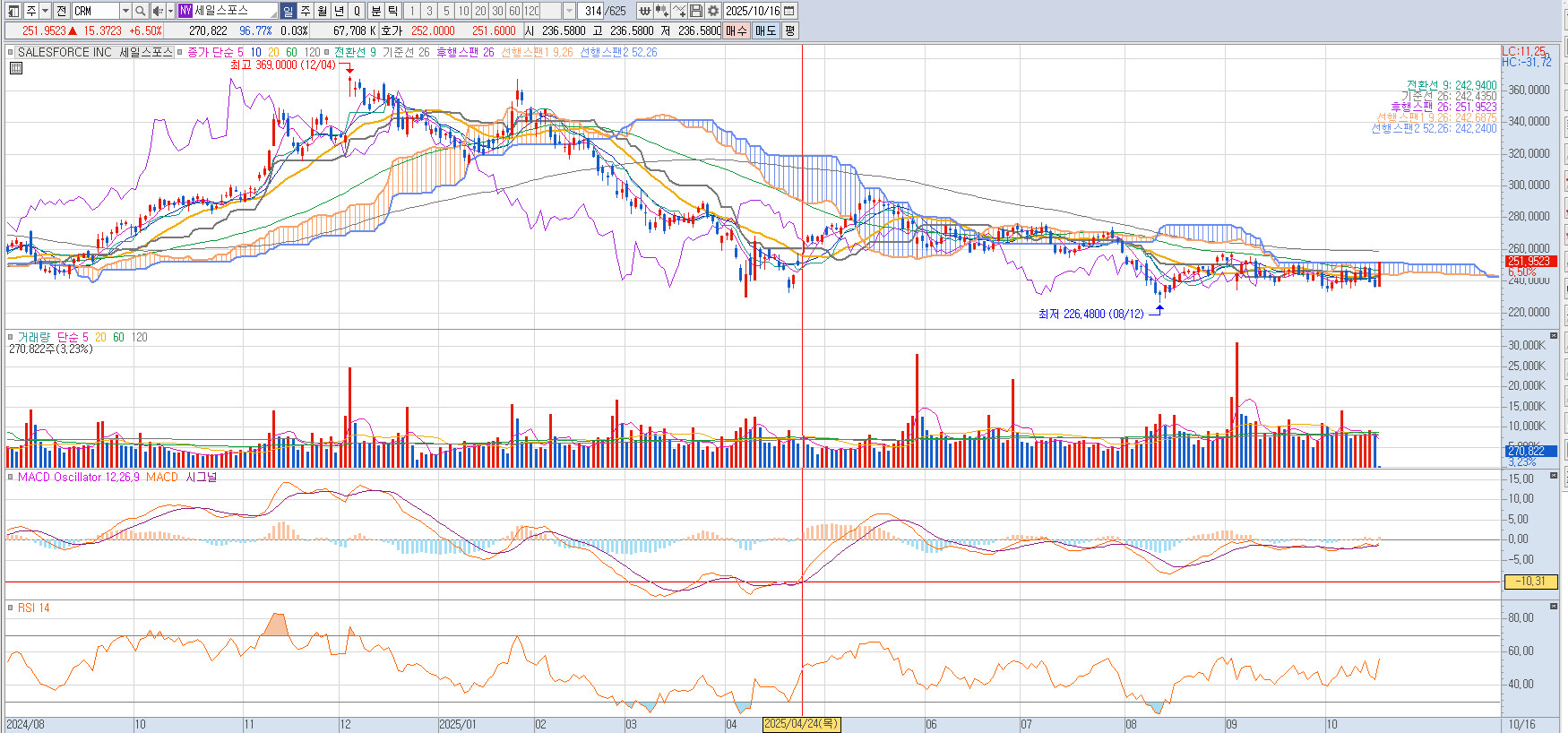The image size is (1568, 733).
Task: Open the CRM ticker code dropdown
Action: (x=125, y=11)
